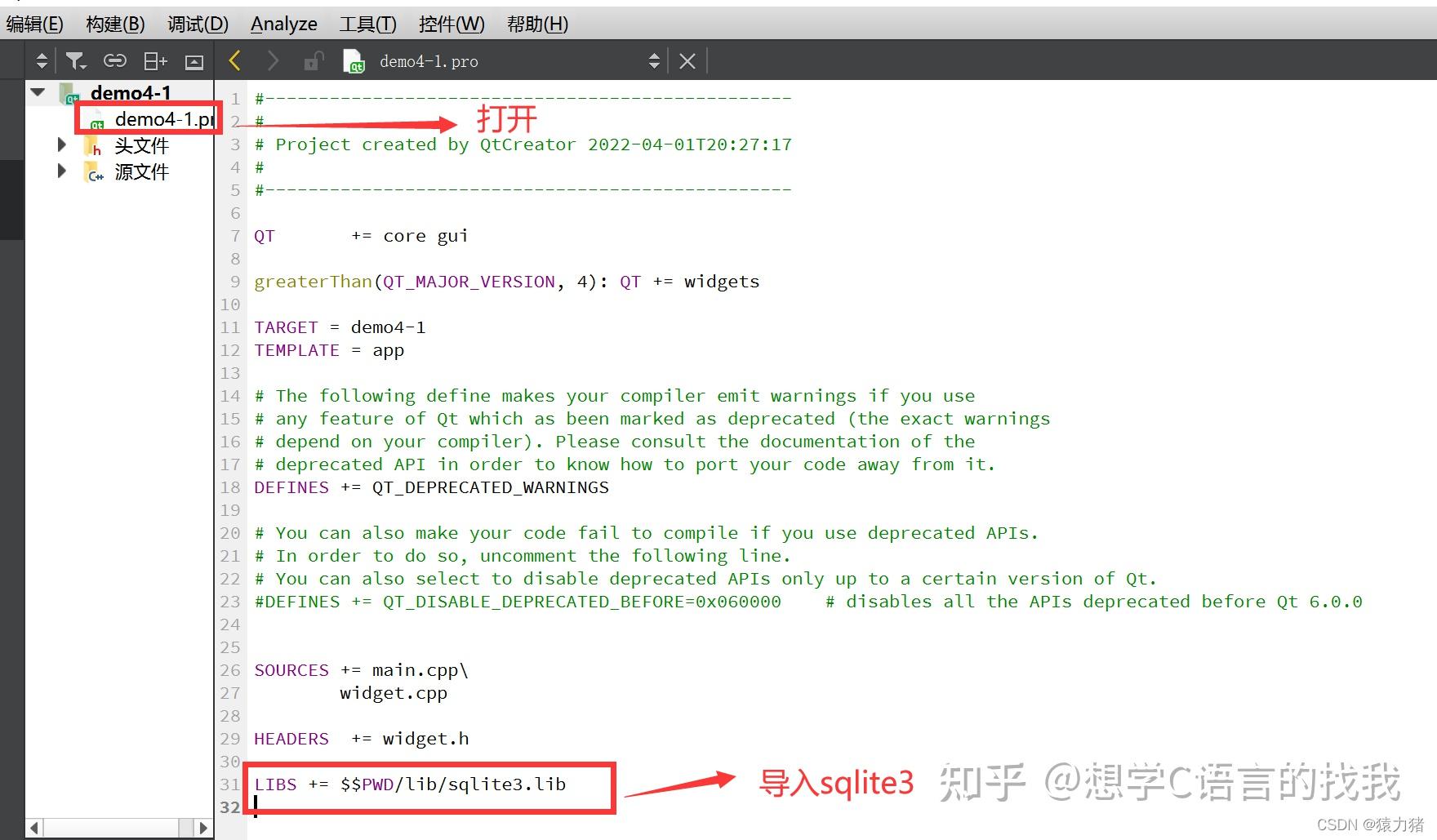Open the 构建(B) menu

pos(115,24)
